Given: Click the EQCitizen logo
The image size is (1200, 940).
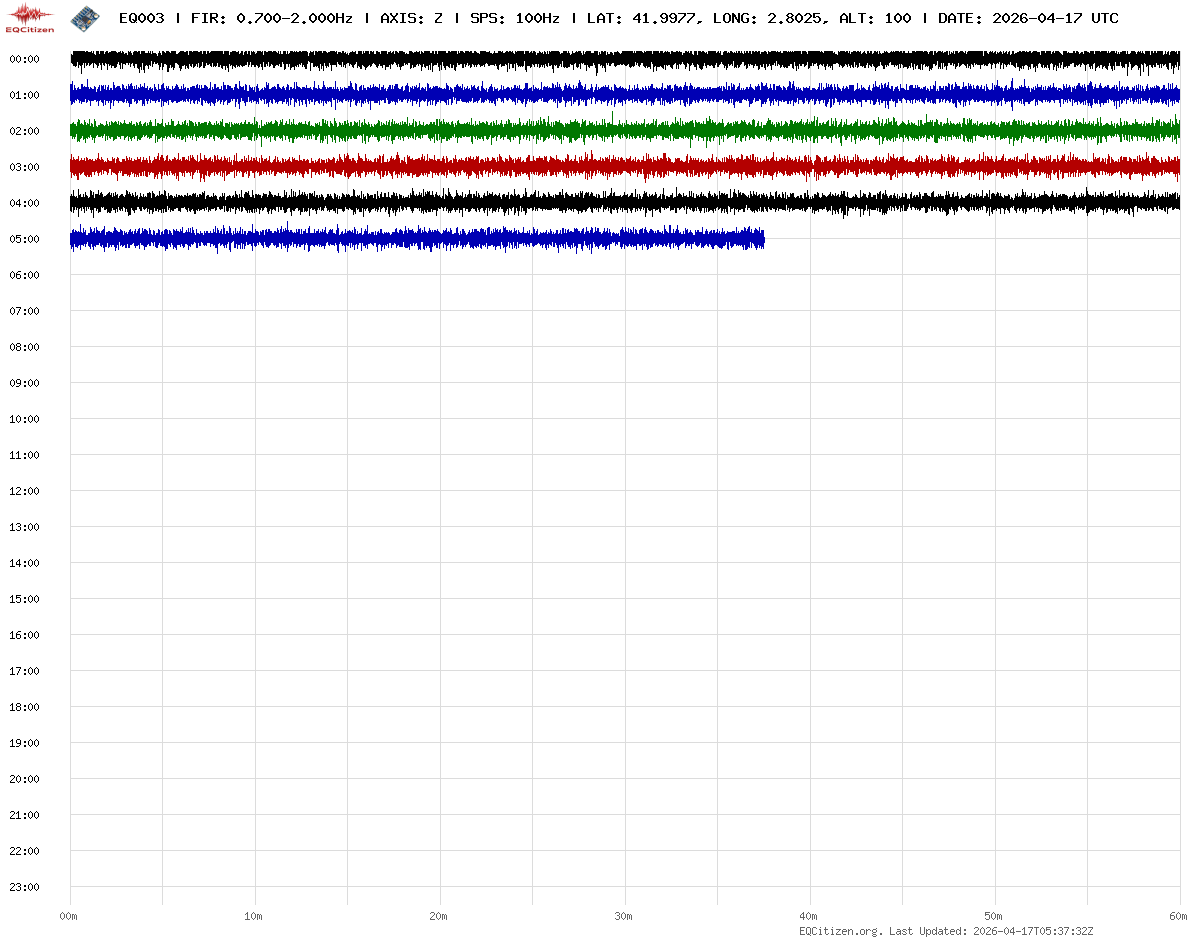Looking at the screenshot, I should point(30,18).
